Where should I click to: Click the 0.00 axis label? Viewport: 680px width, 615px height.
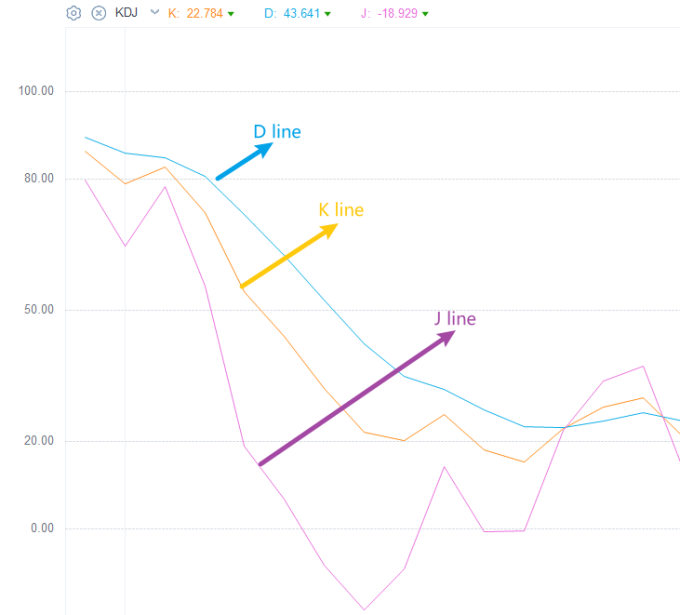click(x=42, y=528)
